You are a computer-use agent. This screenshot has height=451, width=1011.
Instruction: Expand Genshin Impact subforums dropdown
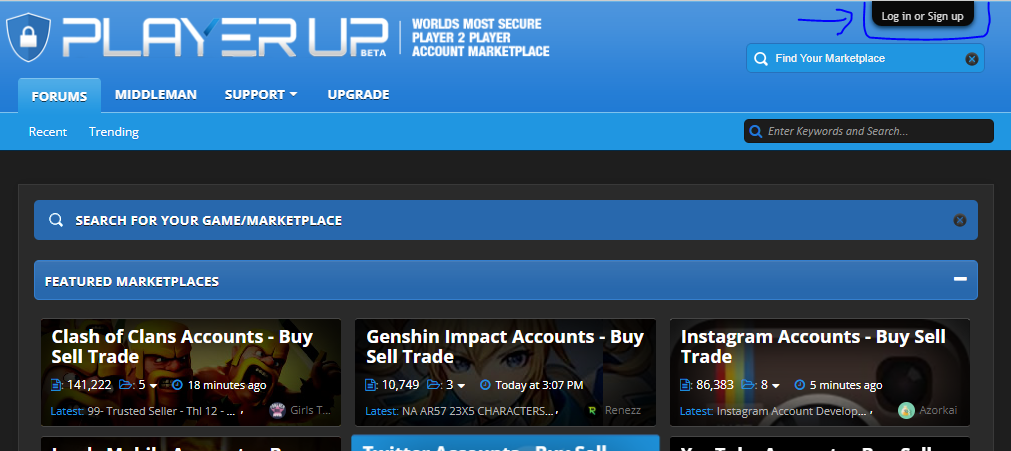coord(461,386)
